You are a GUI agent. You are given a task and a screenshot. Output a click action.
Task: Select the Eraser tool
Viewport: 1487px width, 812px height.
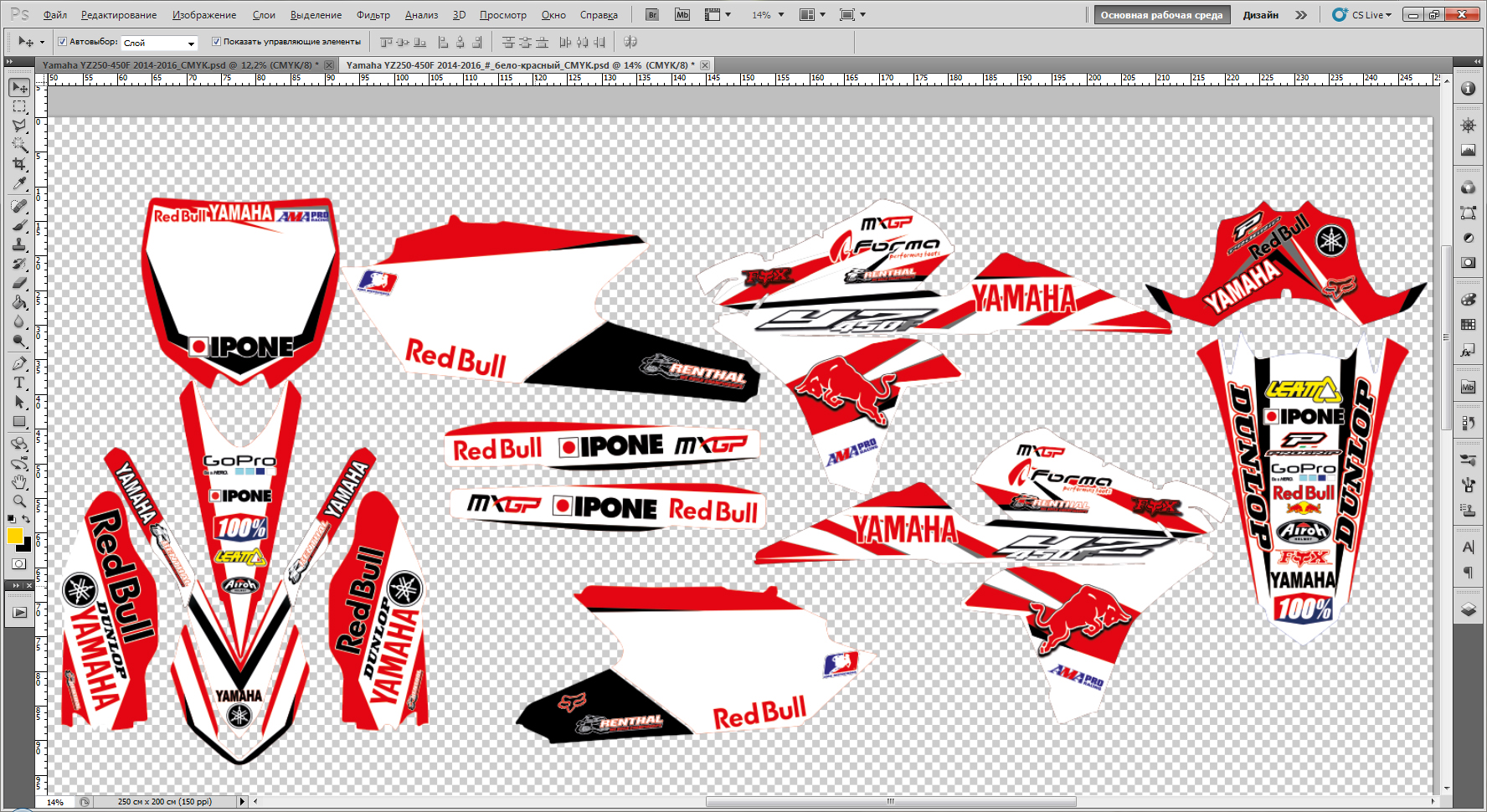[x=19, y=283]
